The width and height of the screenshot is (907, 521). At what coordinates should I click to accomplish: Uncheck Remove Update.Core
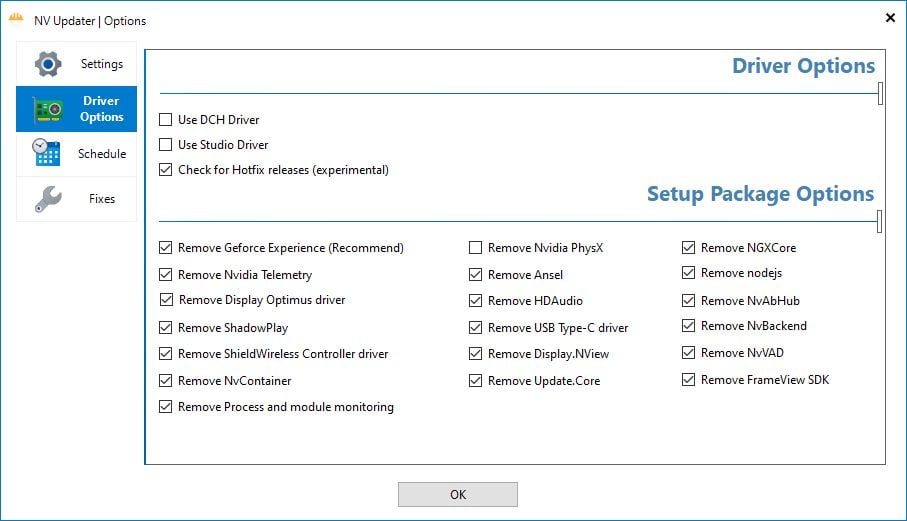pyautogui.click(x=475, y=380)
